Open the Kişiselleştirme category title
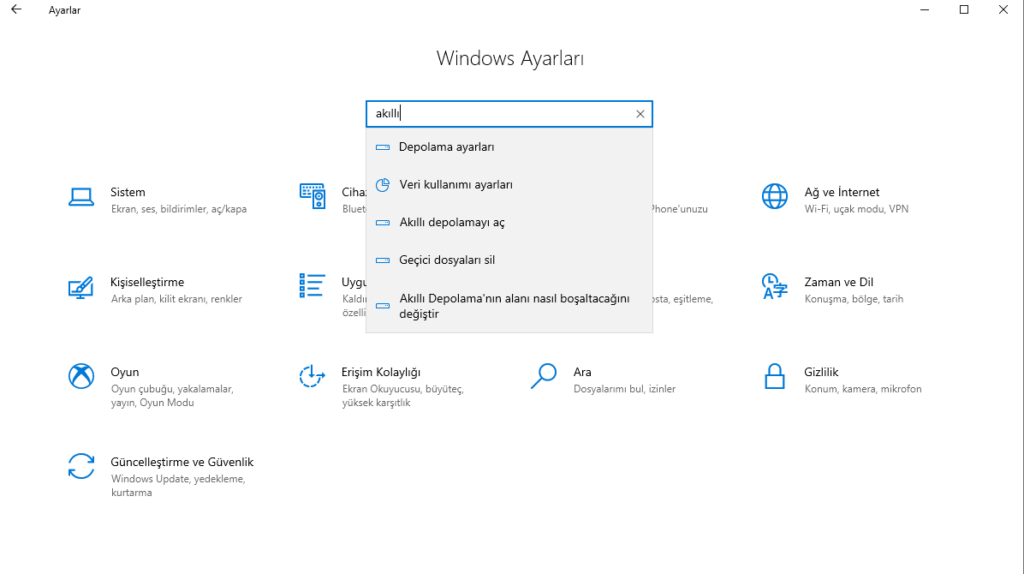 click(x=147, y=282)
